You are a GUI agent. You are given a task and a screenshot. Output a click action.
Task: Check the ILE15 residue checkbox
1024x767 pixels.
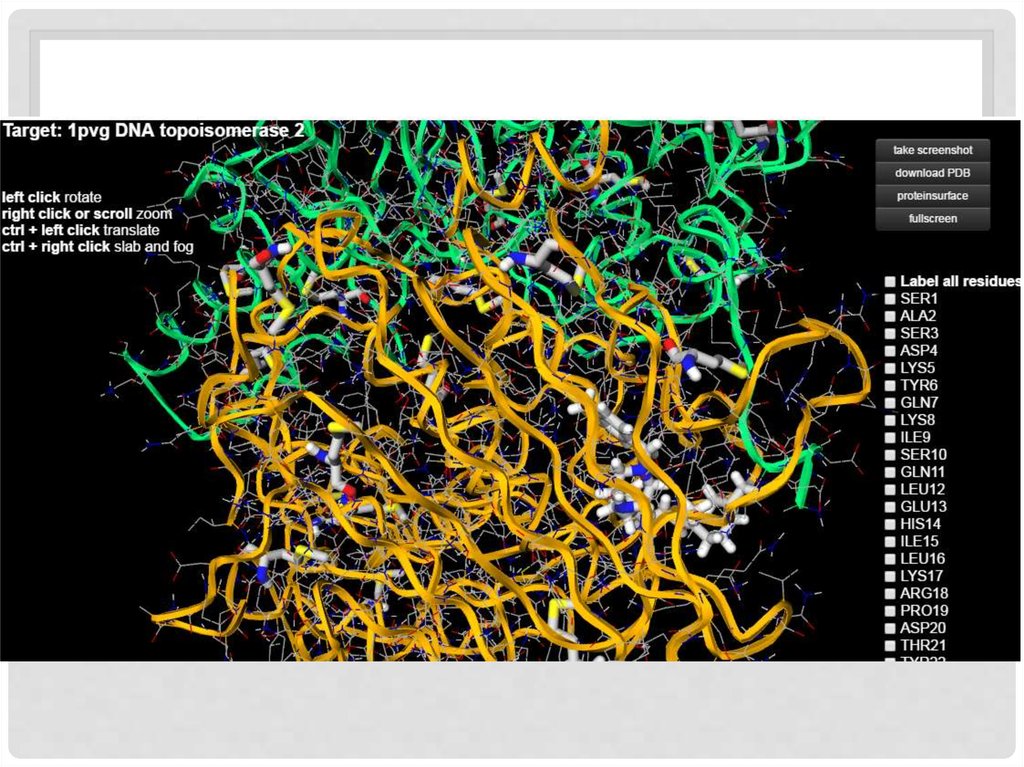tap(890, 542)
